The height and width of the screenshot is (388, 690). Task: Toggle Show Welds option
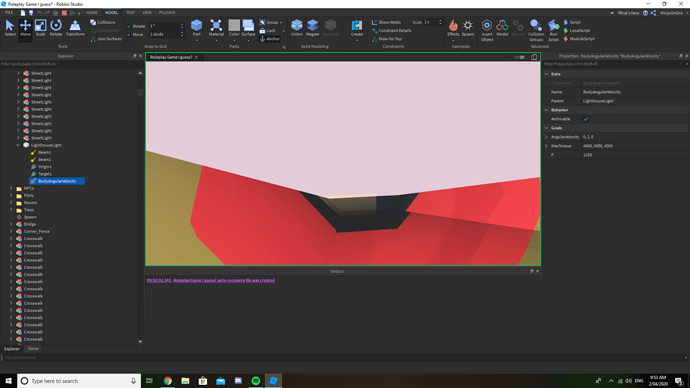pos(386,22)
